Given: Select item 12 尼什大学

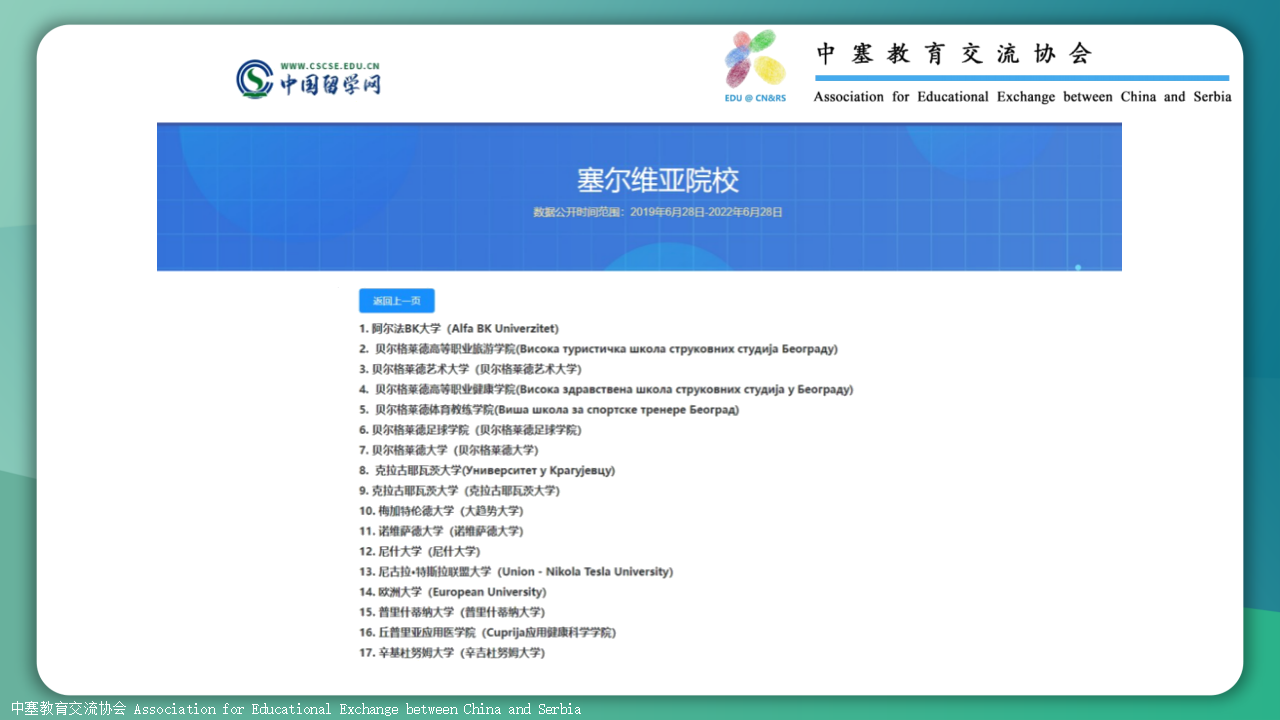Looking at the screenshot, I should click(x=420, y=551).
